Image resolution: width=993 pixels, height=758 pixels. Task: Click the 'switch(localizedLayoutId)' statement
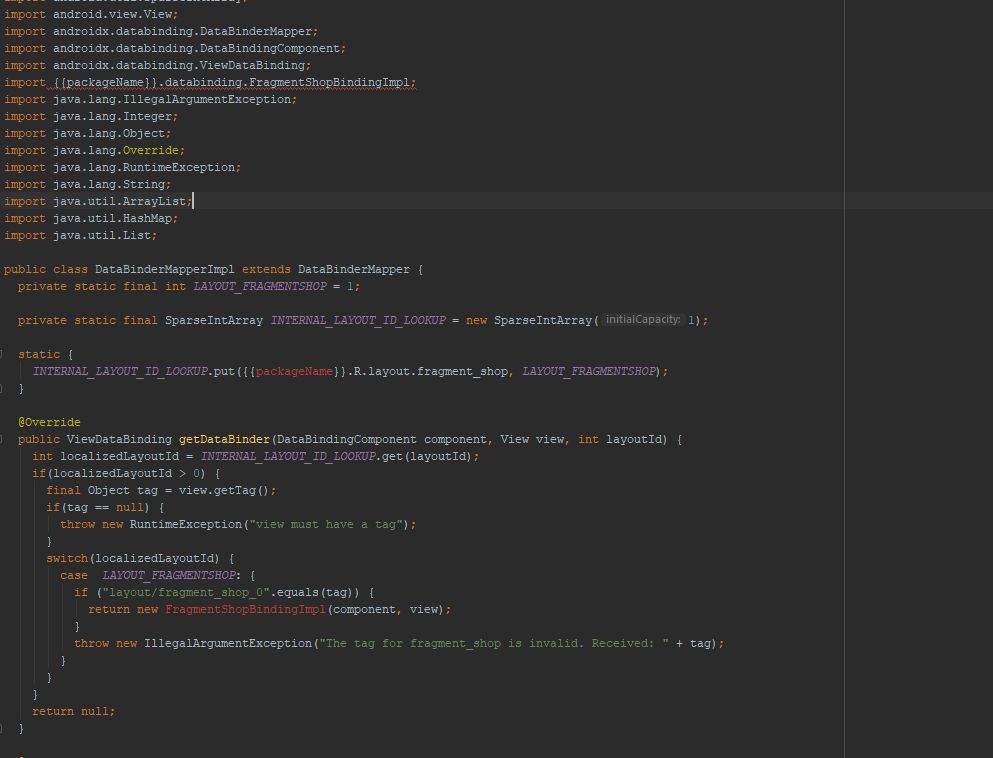click(133, 559)
